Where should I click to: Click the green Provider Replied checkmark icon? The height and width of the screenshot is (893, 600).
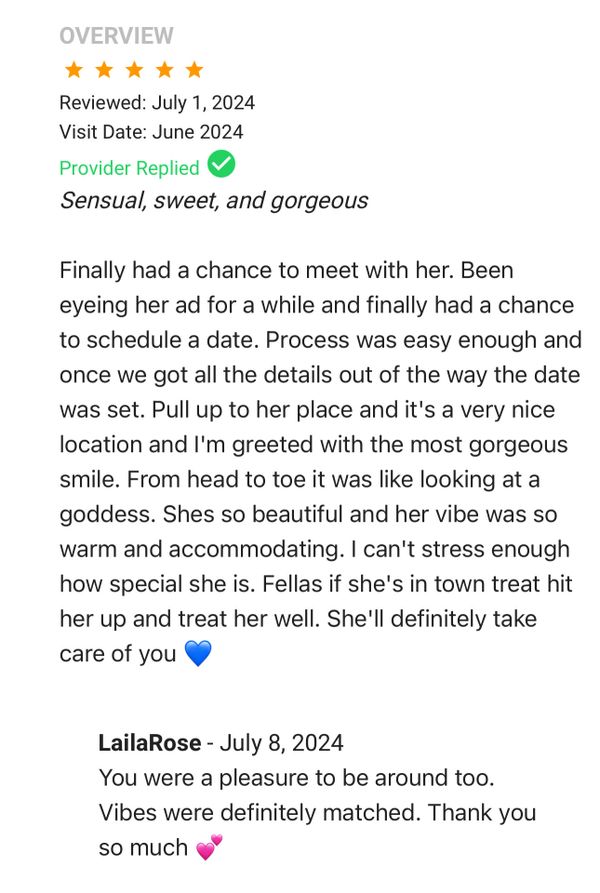coord(221,165)
